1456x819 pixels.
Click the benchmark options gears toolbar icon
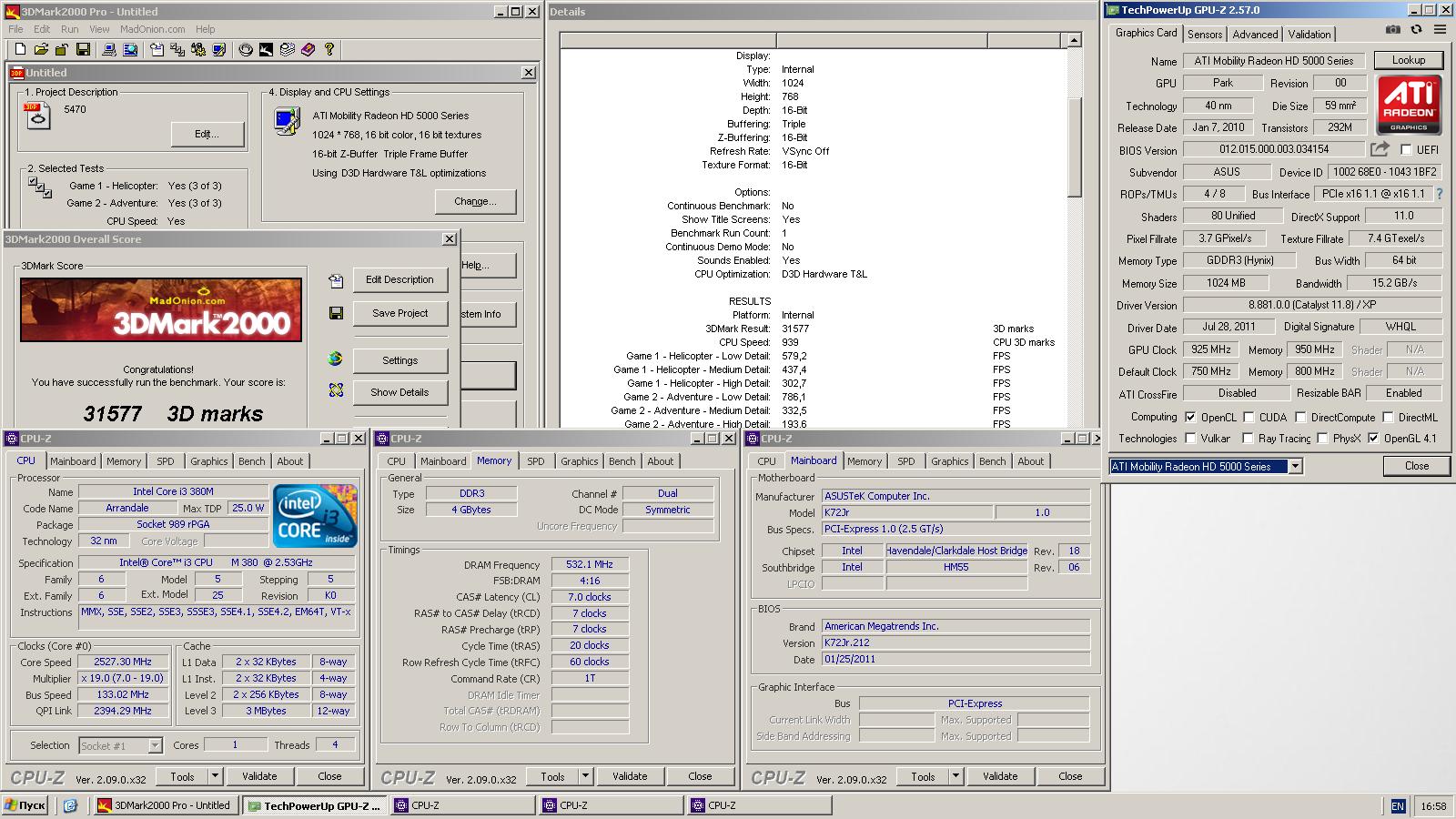pos(198,49)
